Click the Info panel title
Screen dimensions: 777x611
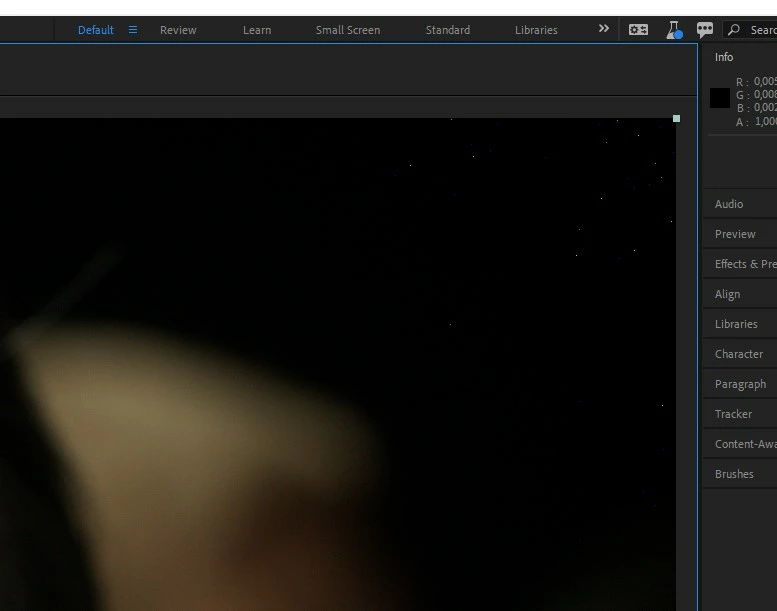(x=723, y=57)
